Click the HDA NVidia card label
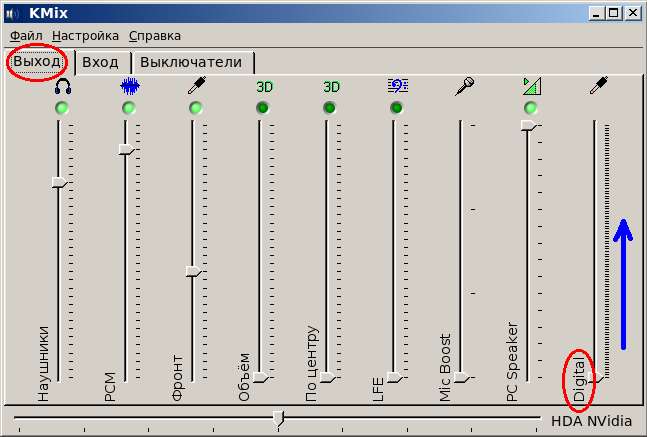The height and width of the screenshot is (437, 647). 591,421
